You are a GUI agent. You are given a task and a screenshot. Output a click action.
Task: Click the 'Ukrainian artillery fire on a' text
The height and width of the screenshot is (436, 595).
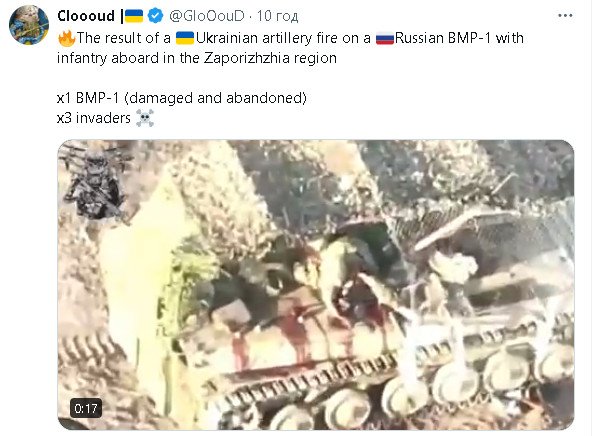coord(283,38)
